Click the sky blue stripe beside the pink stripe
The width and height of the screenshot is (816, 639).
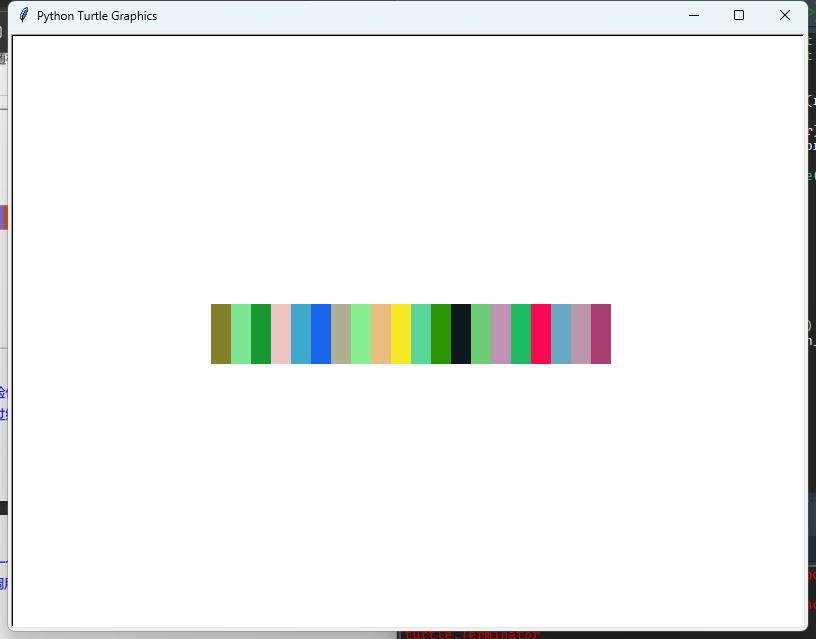[301, 334]
